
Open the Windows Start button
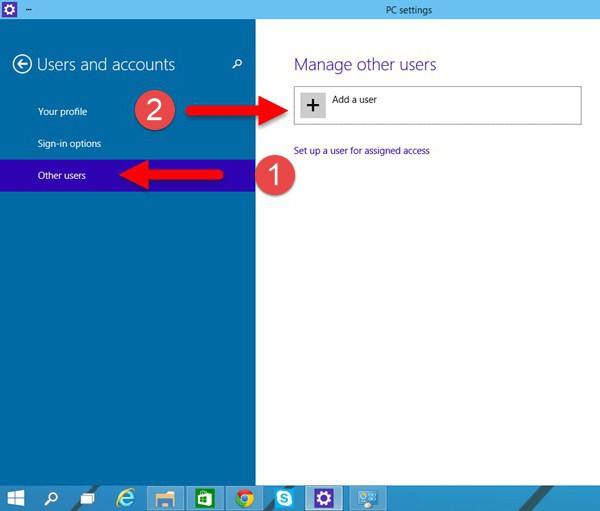coord(16,498)
